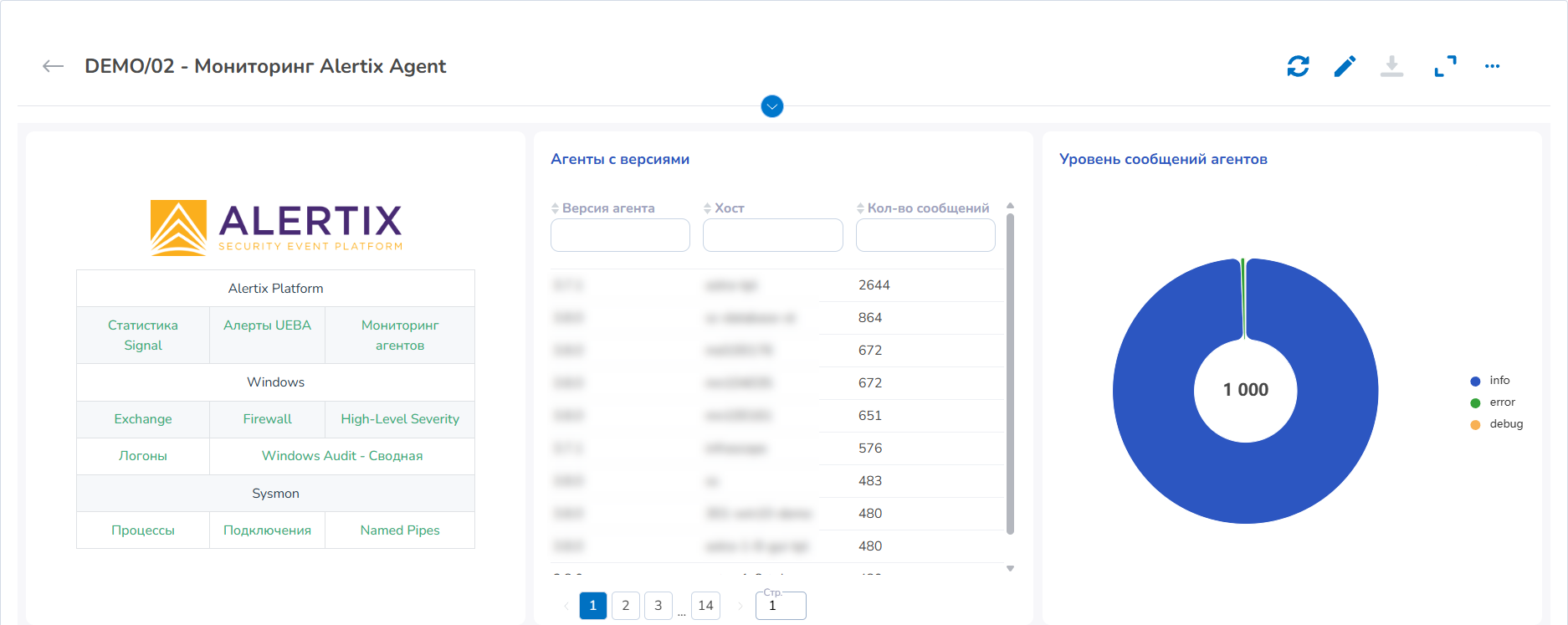Screen dimensions: 1568x625
Task: Click the Alertix logo image
Action: coord(276,227)
